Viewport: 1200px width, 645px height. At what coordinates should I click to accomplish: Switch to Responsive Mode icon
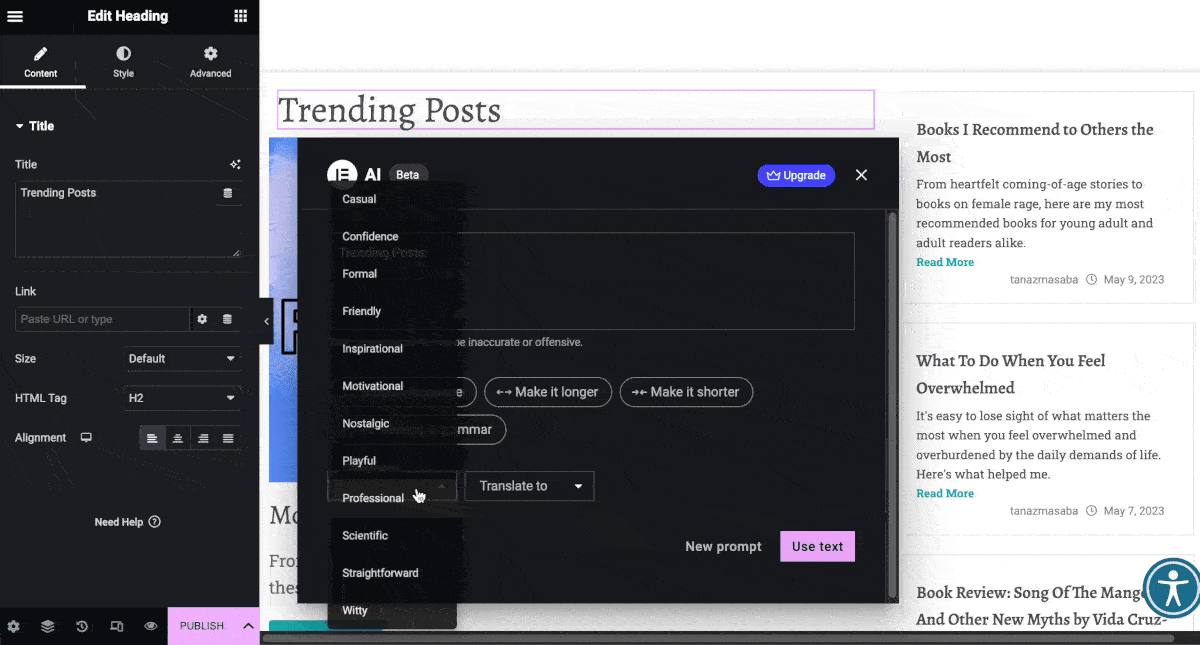coord(116,626)
